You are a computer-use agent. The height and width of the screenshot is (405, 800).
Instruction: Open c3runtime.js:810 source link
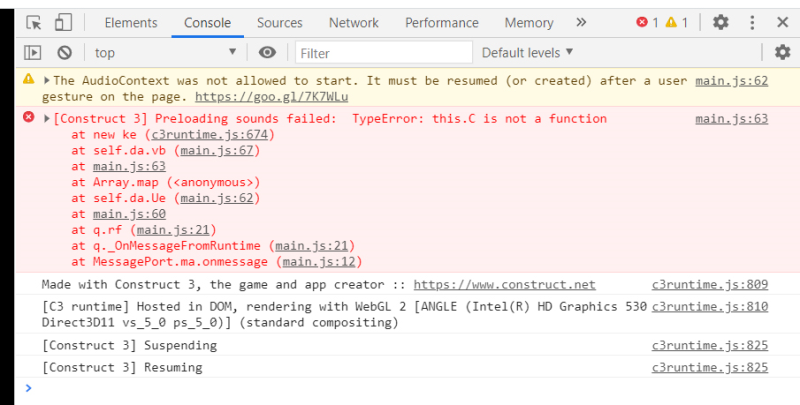[x=710, y=307]
